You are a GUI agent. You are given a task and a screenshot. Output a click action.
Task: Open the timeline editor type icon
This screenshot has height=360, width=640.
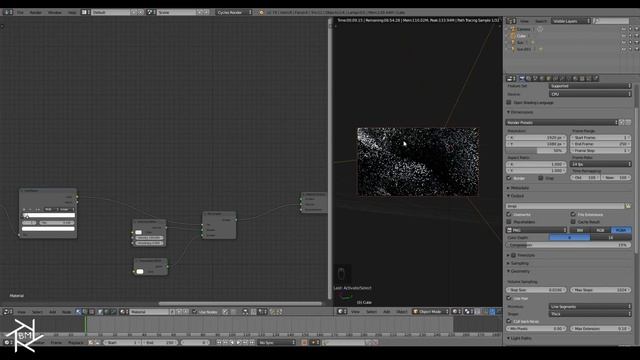[8, 342]
